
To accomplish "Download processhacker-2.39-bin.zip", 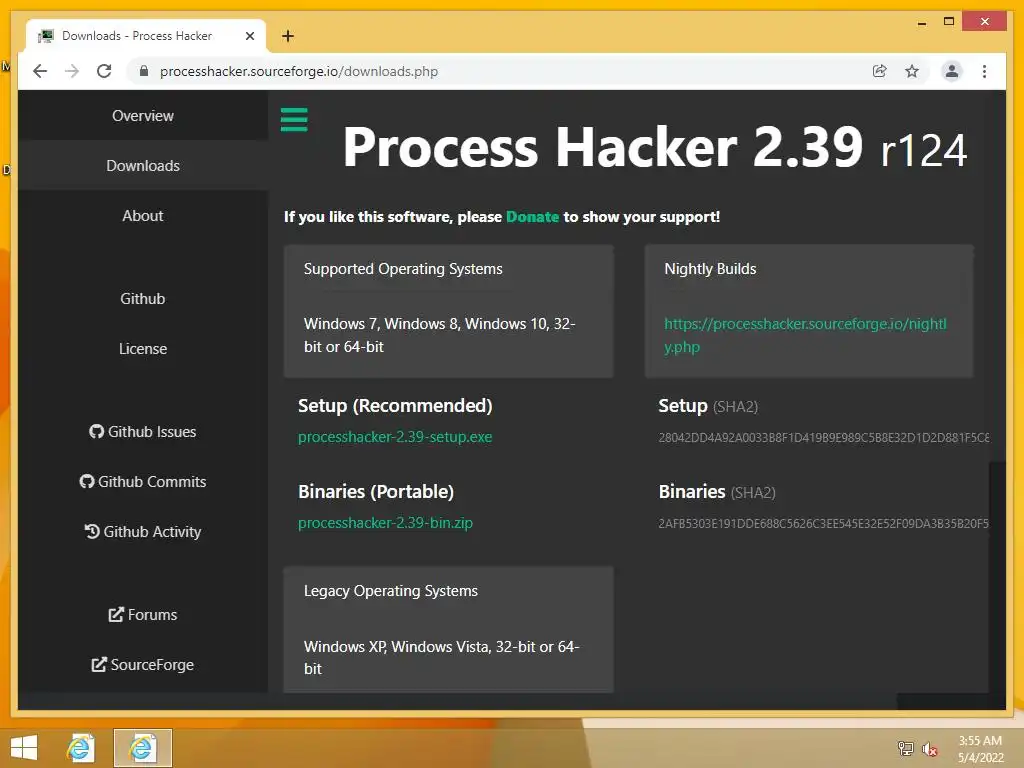I will pyautogui.click(x=385, y=523).
